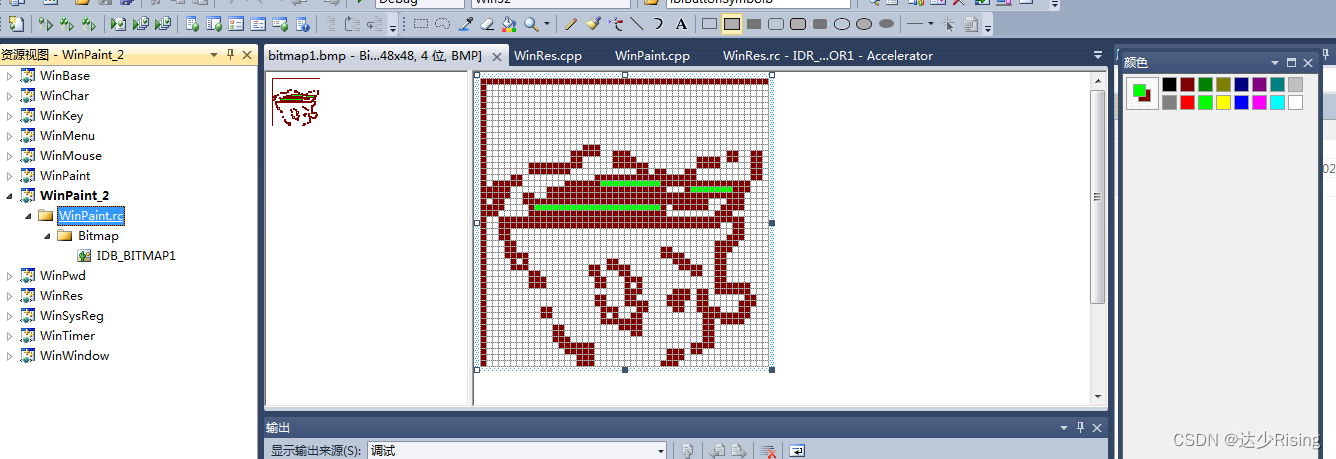Choose the white color swatch
This screenshot has width=1336, height=459.
pos(1295,102)
